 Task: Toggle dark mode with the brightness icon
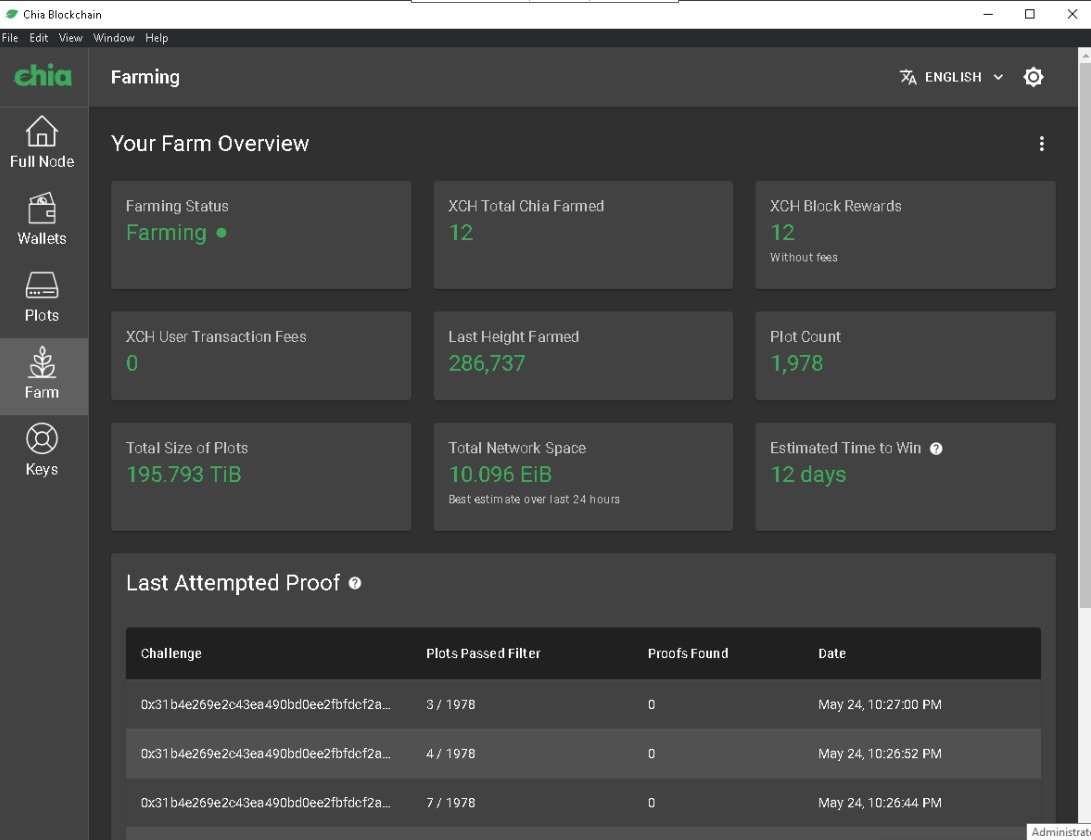pos(1033,77)
